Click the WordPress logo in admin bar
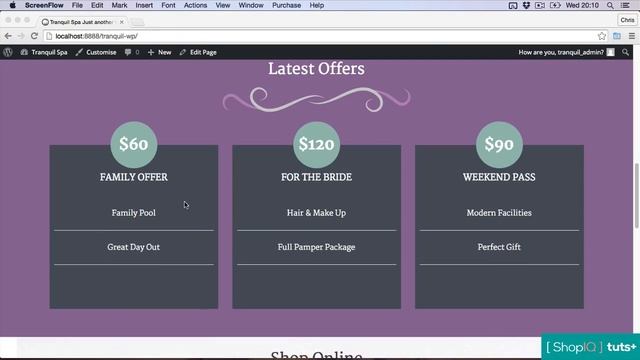 pyautogui.click(x=8, y=52)
